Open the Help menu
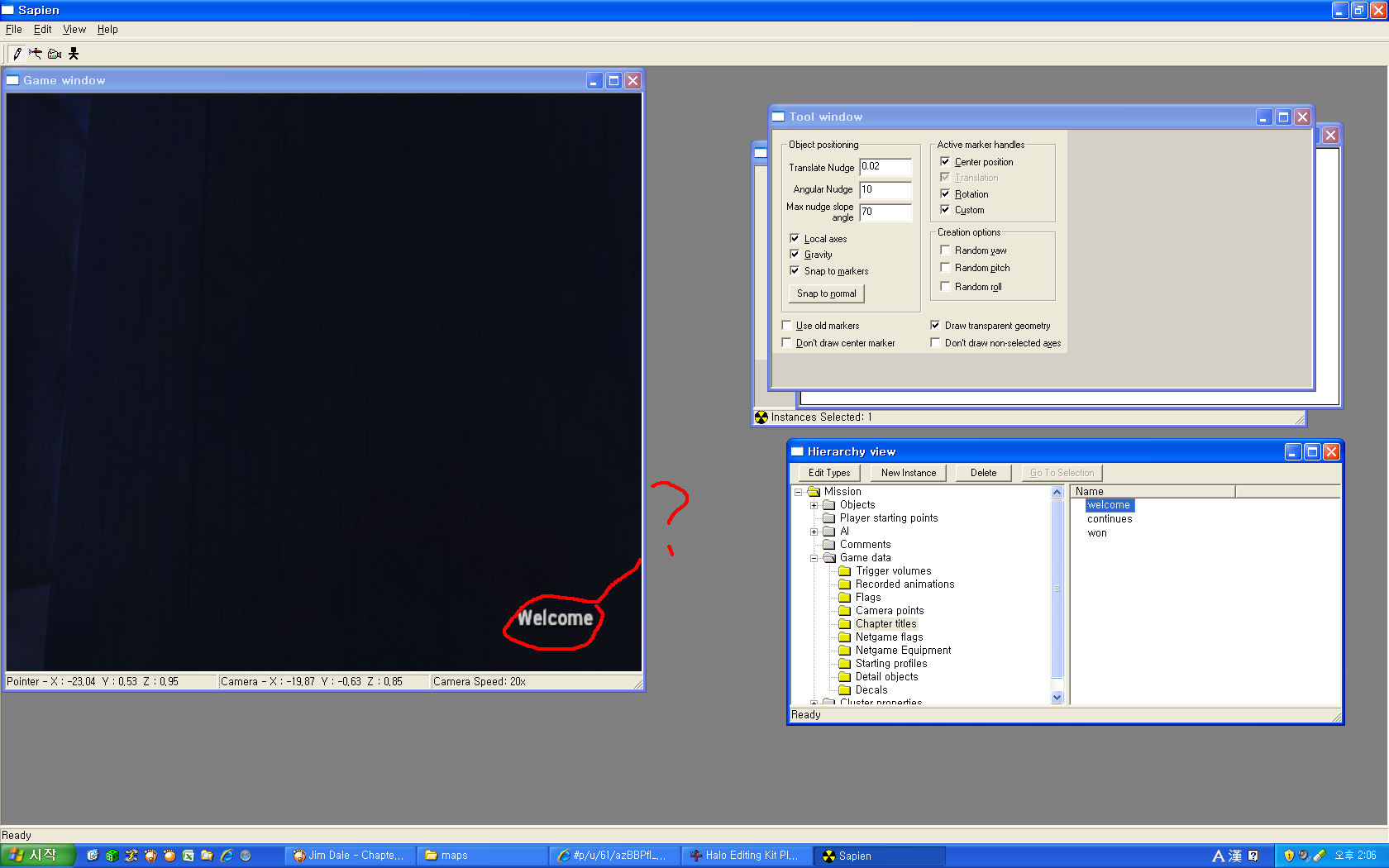This screenshot has height=868, width=1389. (x=107, y=30)
